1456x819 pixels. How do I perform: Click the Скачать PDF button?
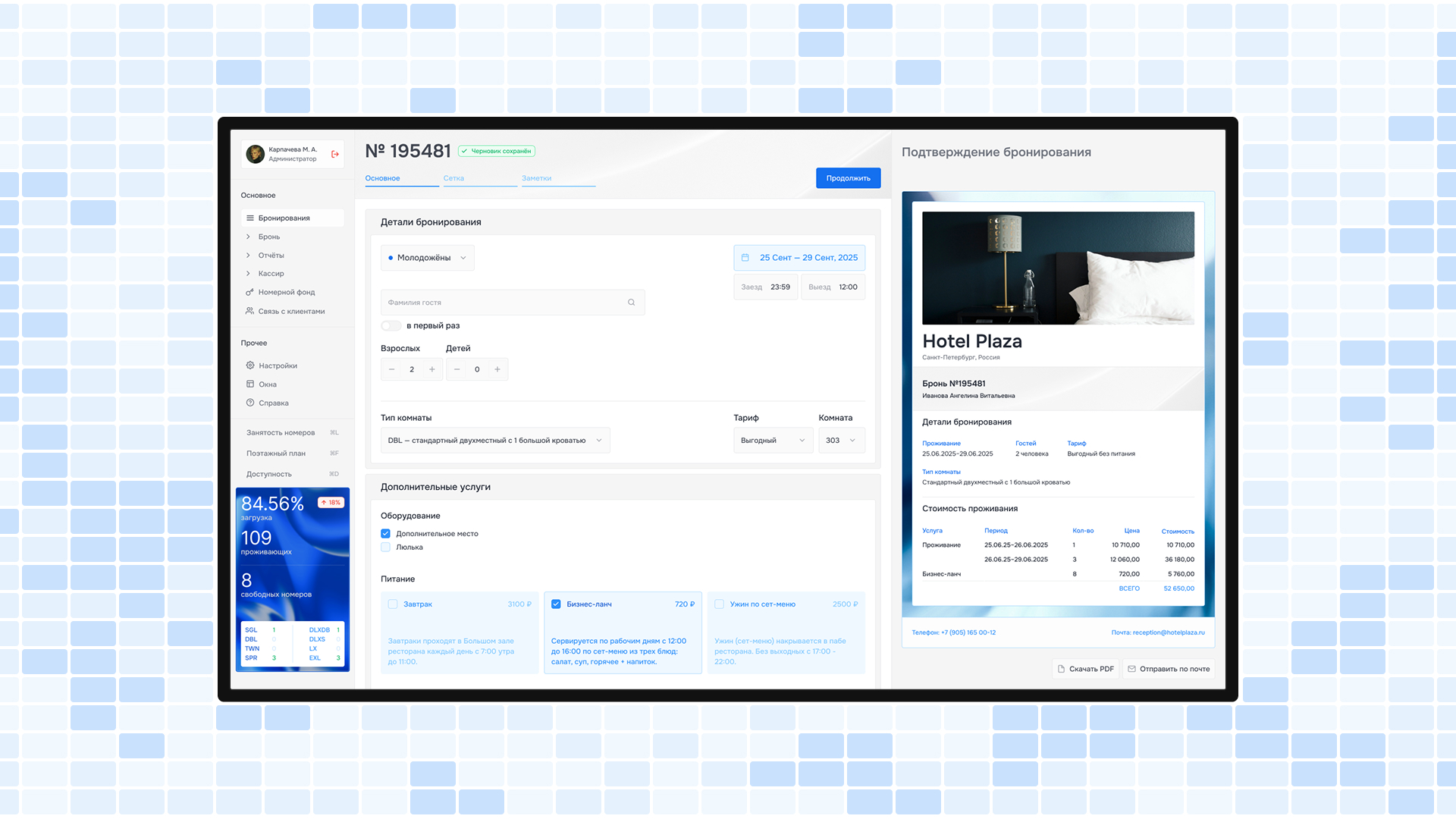point(1085,669)
